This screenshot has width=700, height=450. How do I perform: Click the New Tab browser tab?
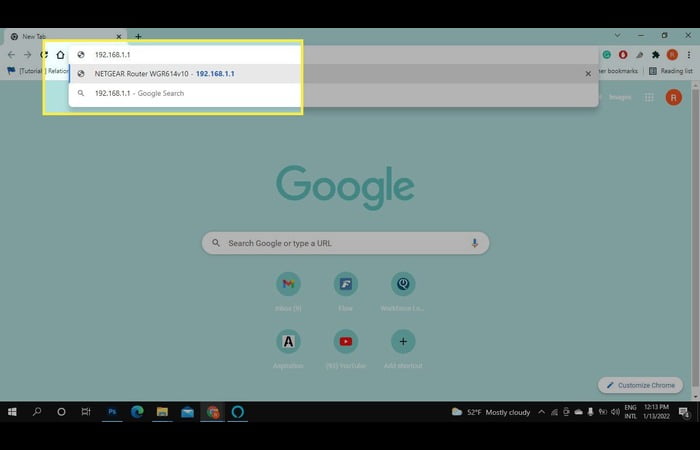coord(65,37)
